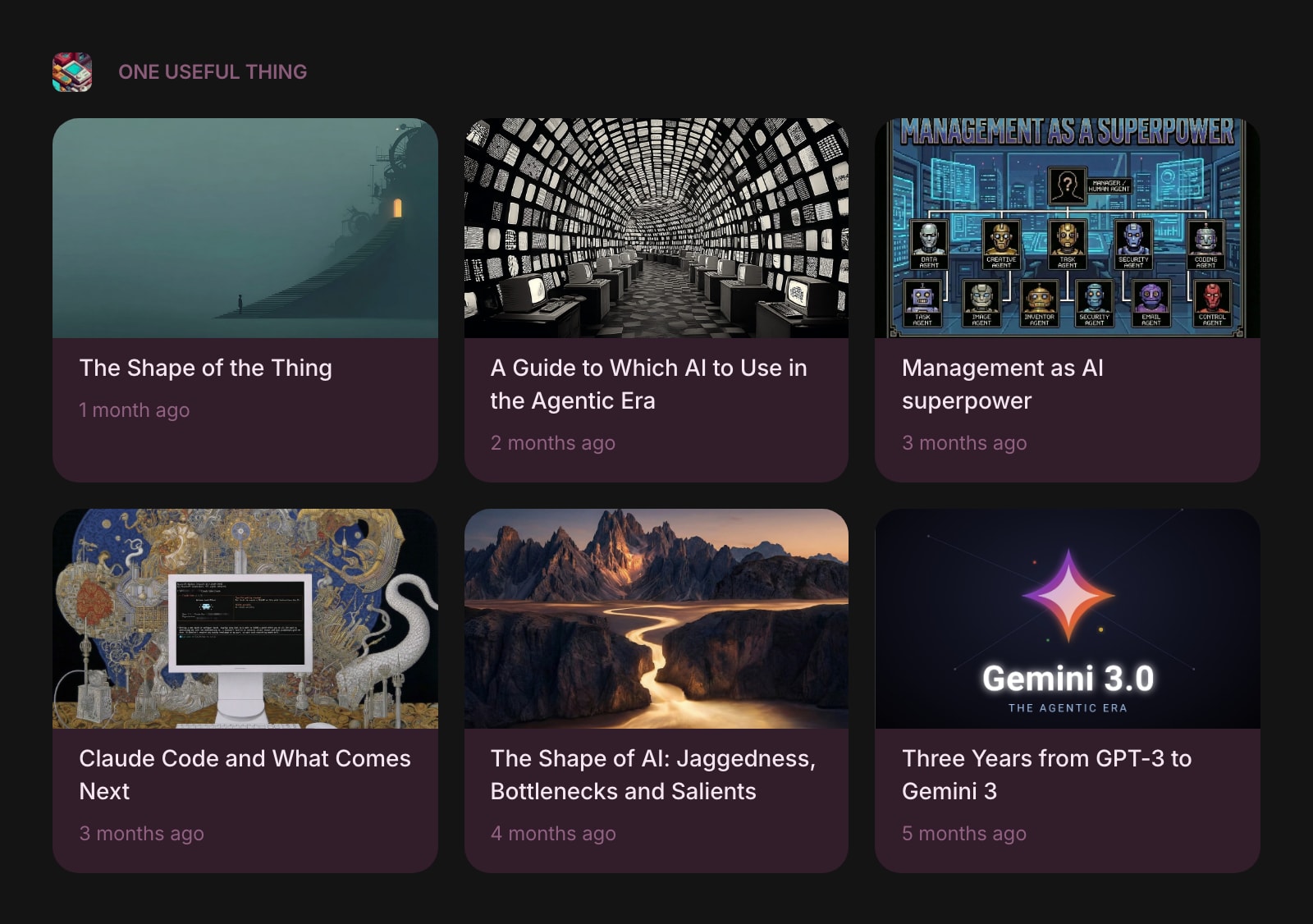The width and height of the screenshot is (1313, 924).
Task: Click '3 months ago' under Management as AI superpower
Action: pyautogui.click(x=964, y=443)
